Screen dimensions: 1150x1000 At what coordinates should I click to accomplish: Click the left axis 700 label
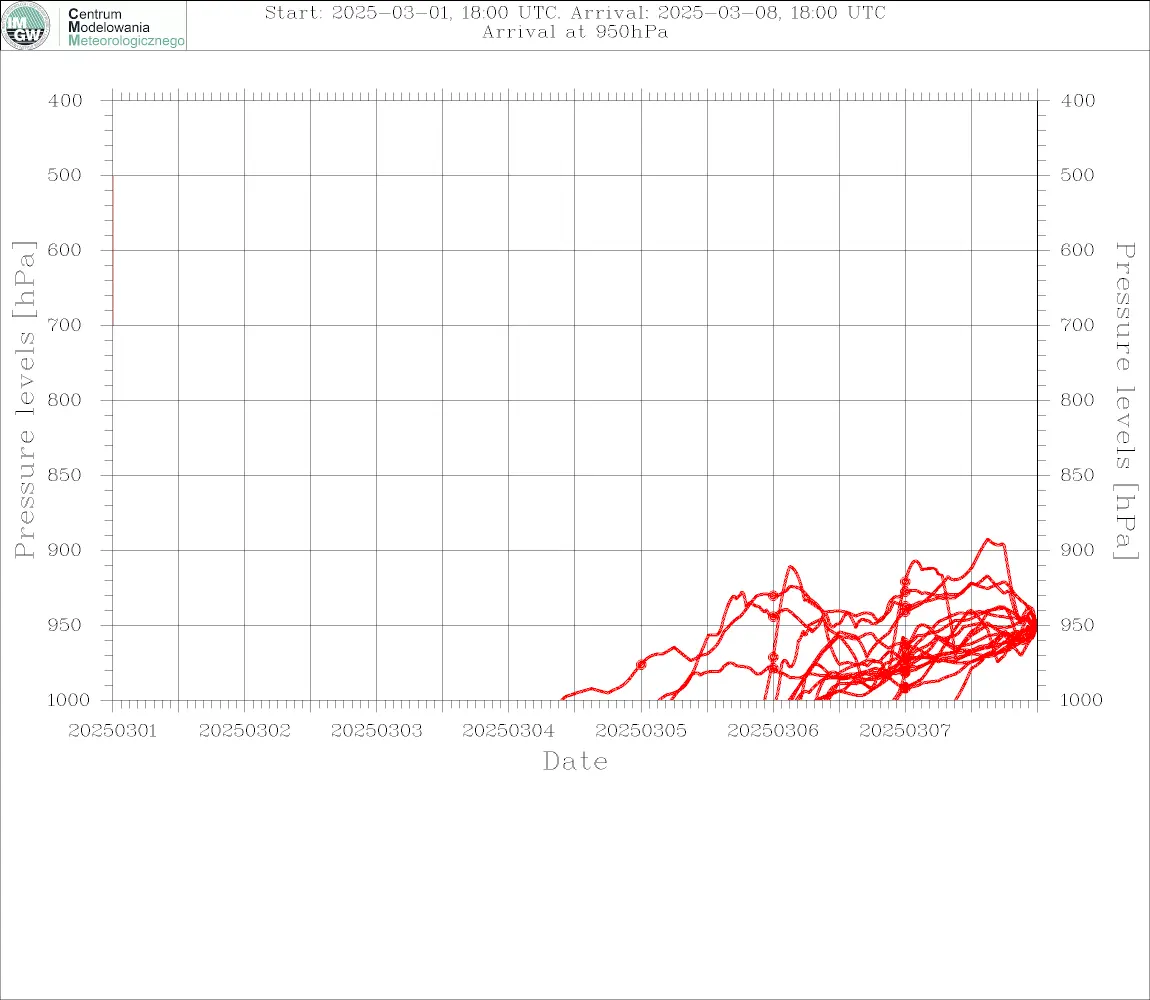65,325
